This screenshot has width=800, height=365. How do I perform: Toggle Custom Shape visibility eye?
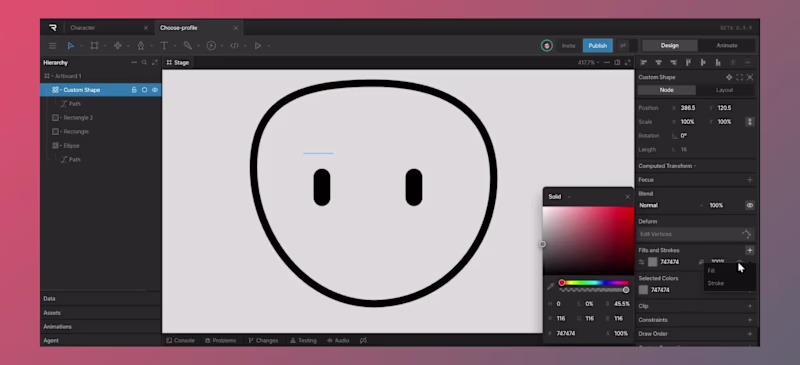pos(155,90)
